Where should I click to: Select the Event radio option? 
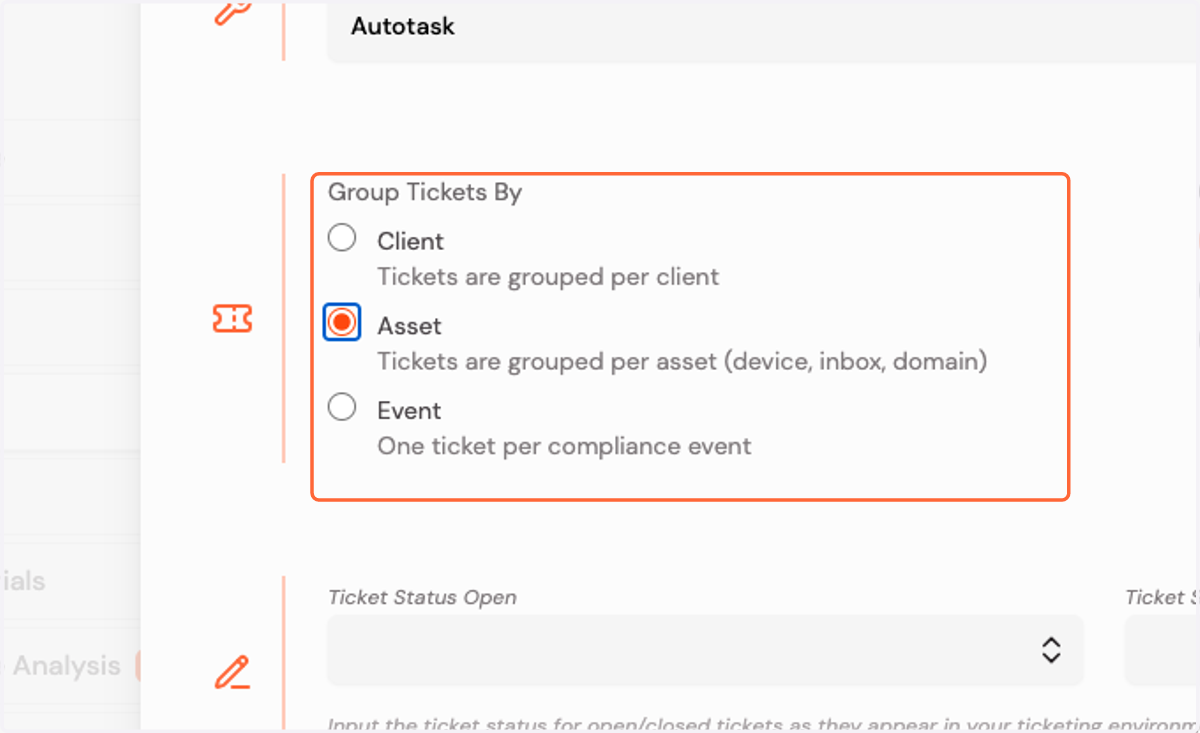click(x=342, y=407)
